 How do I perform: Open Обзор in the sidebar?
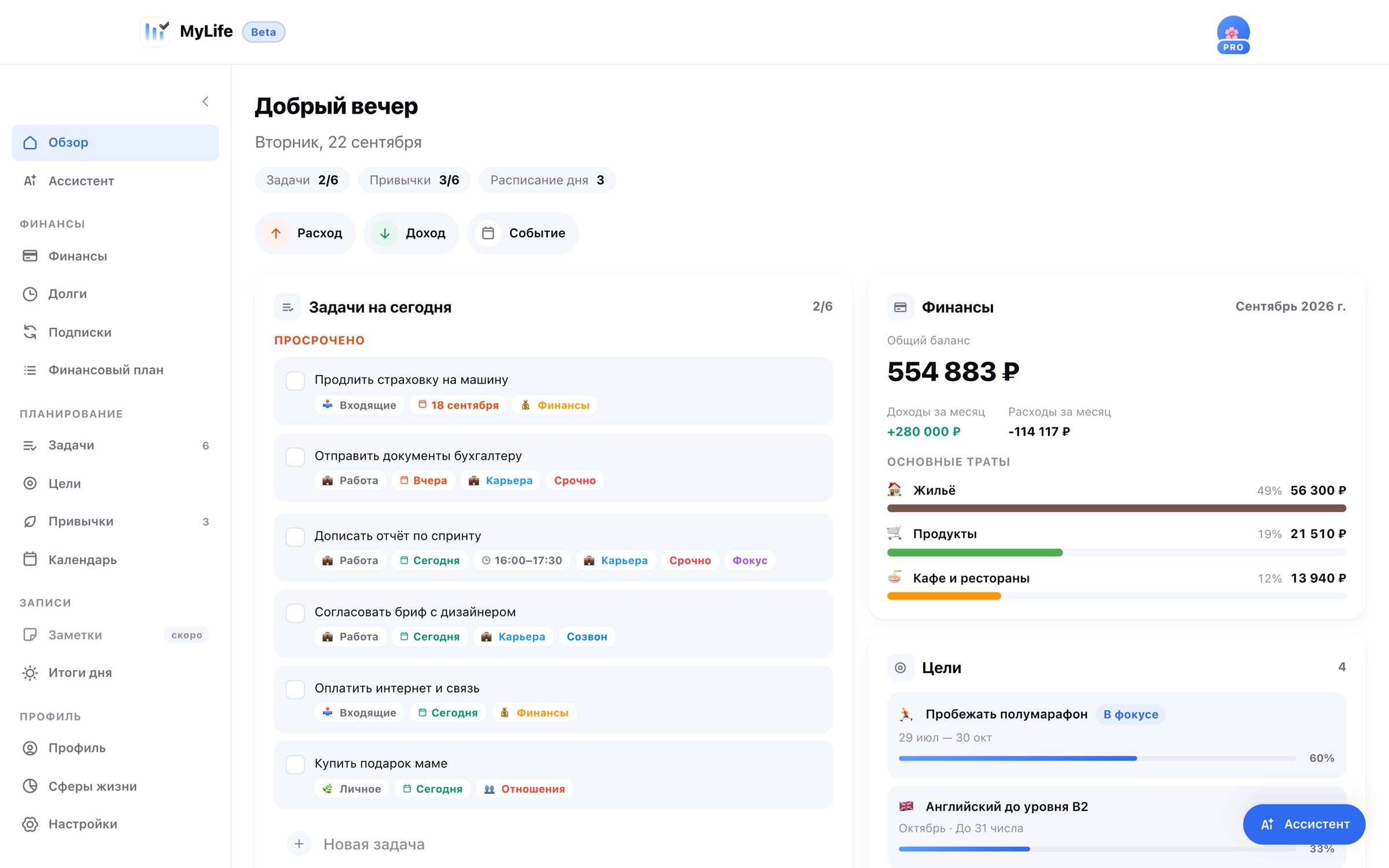pyautogui.click(x=115, y=142)
